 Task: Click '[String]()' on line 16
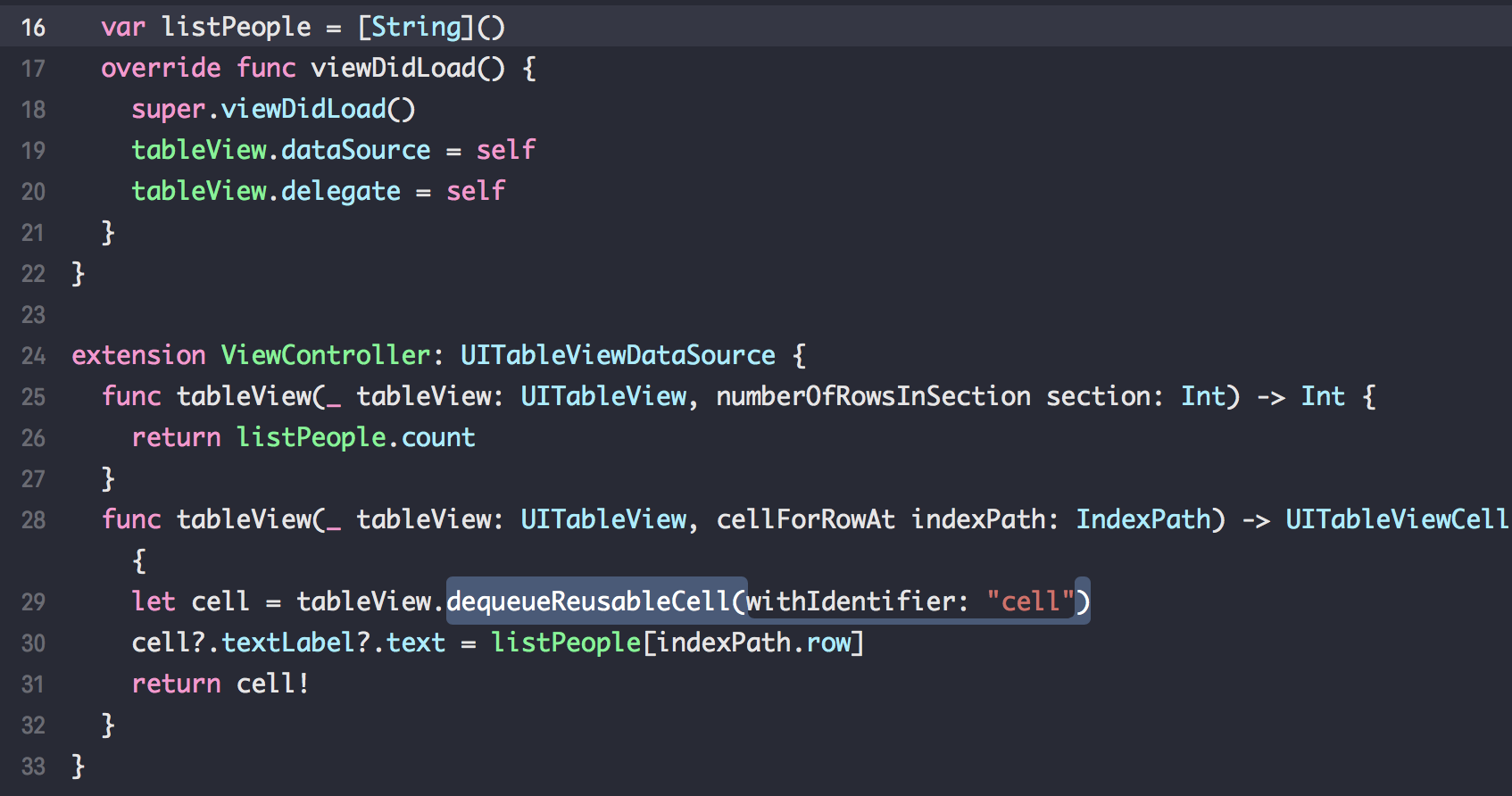431,27
